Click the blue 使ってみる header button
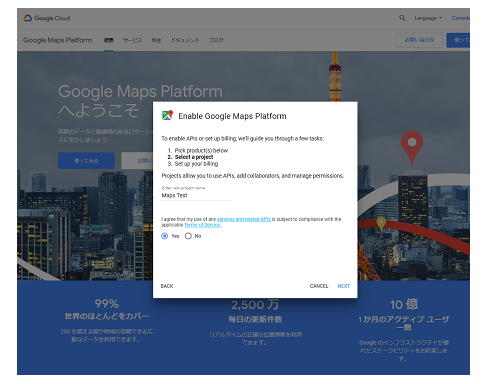 [458, 40]
